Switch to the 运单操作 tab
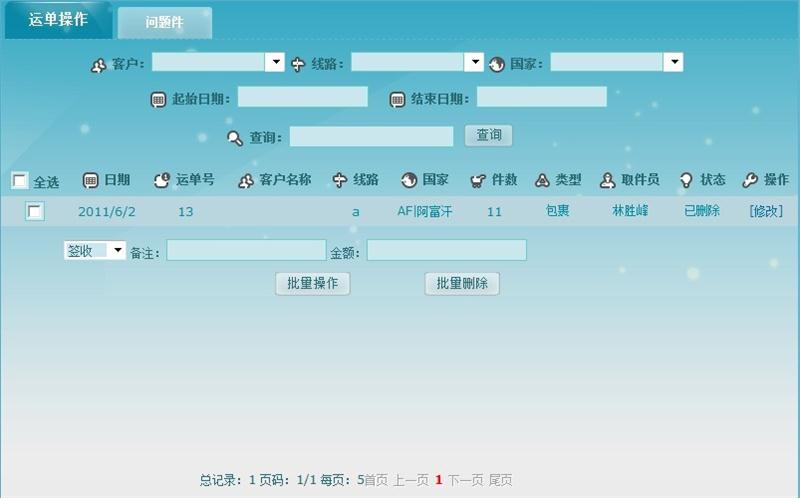 (58, 20)
